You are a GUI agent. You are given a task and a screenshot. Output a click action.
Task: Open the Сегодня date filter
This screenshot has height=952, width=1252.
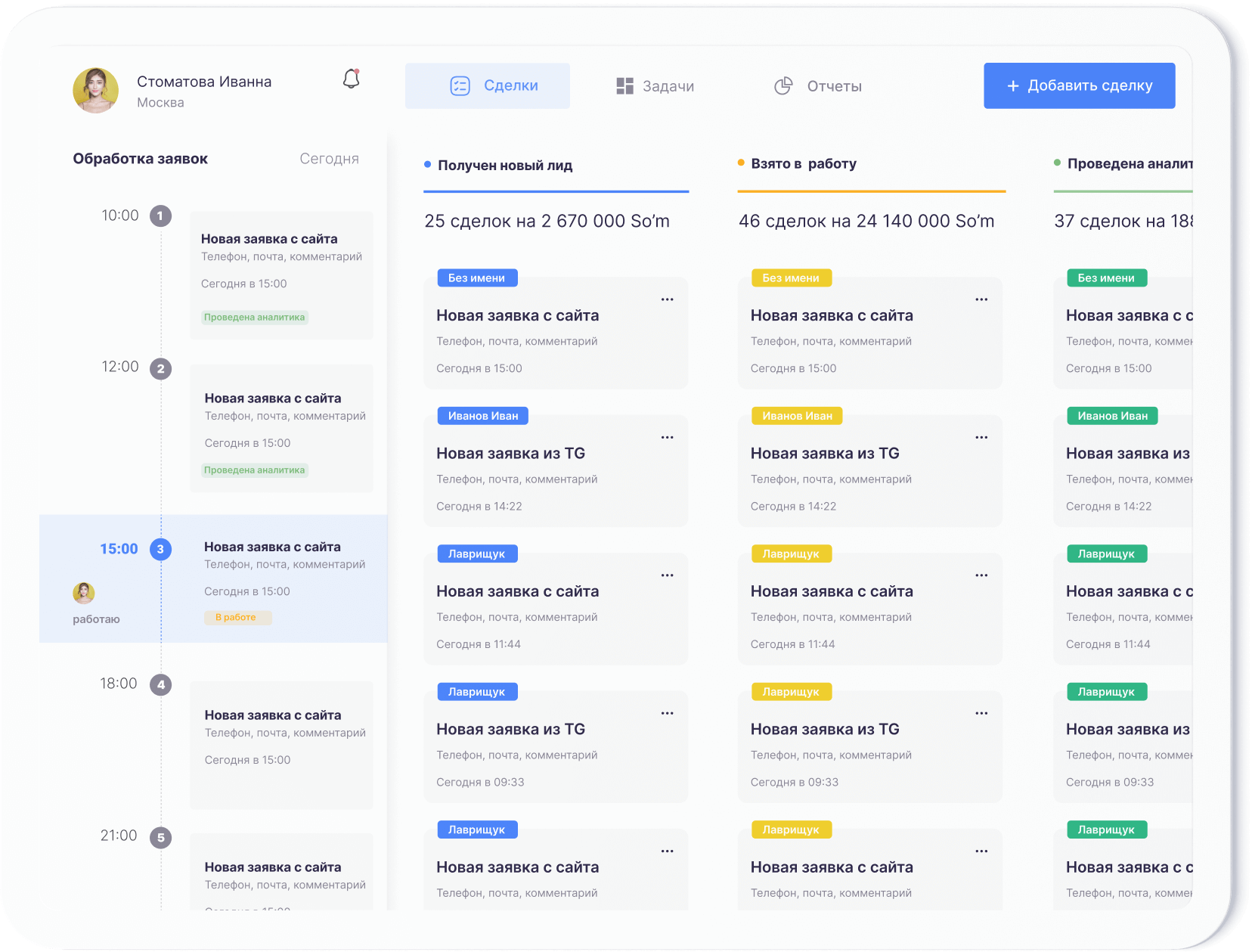point(329,159)
